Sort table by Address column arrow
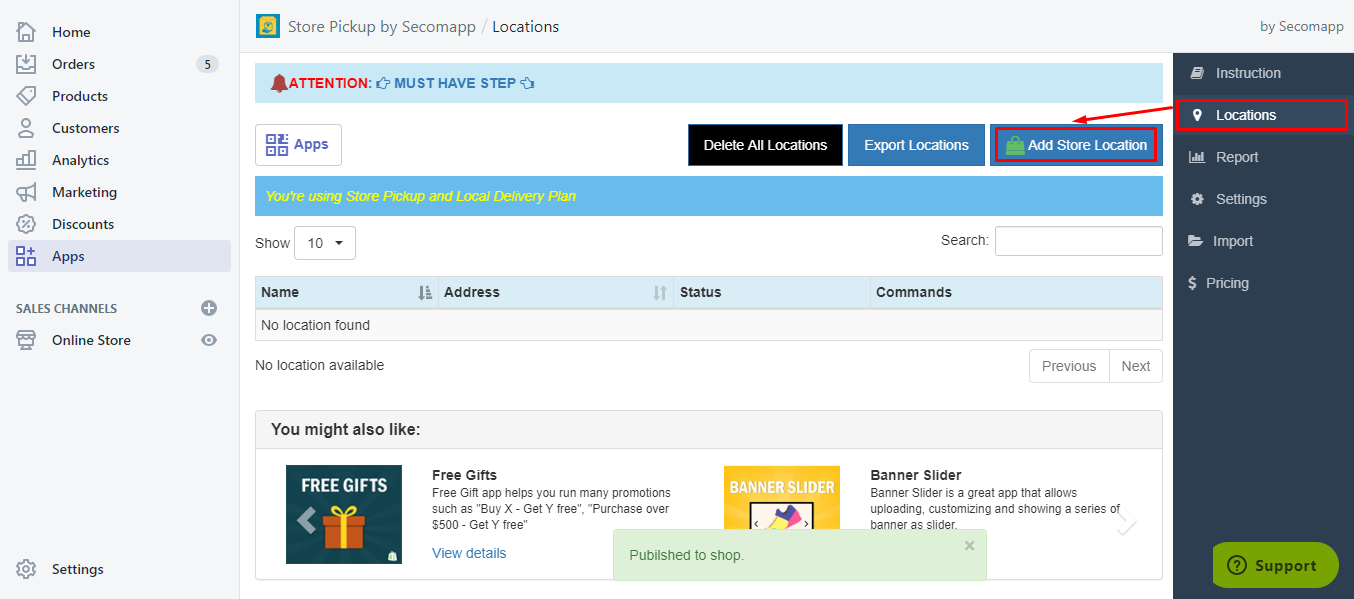 point(660,292)
